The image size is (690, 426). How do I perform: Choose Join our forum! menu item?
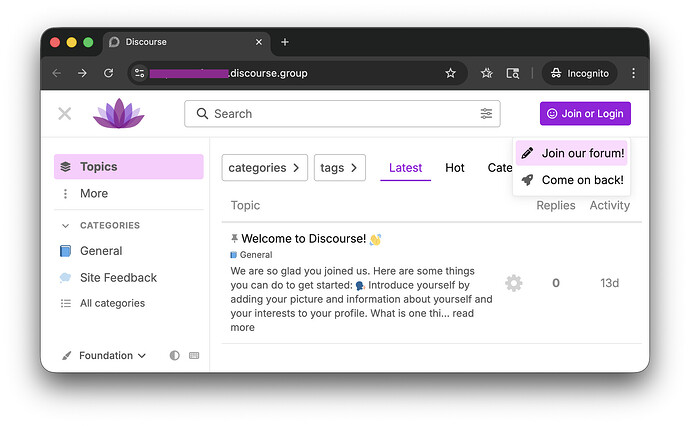tap(572, 153)
